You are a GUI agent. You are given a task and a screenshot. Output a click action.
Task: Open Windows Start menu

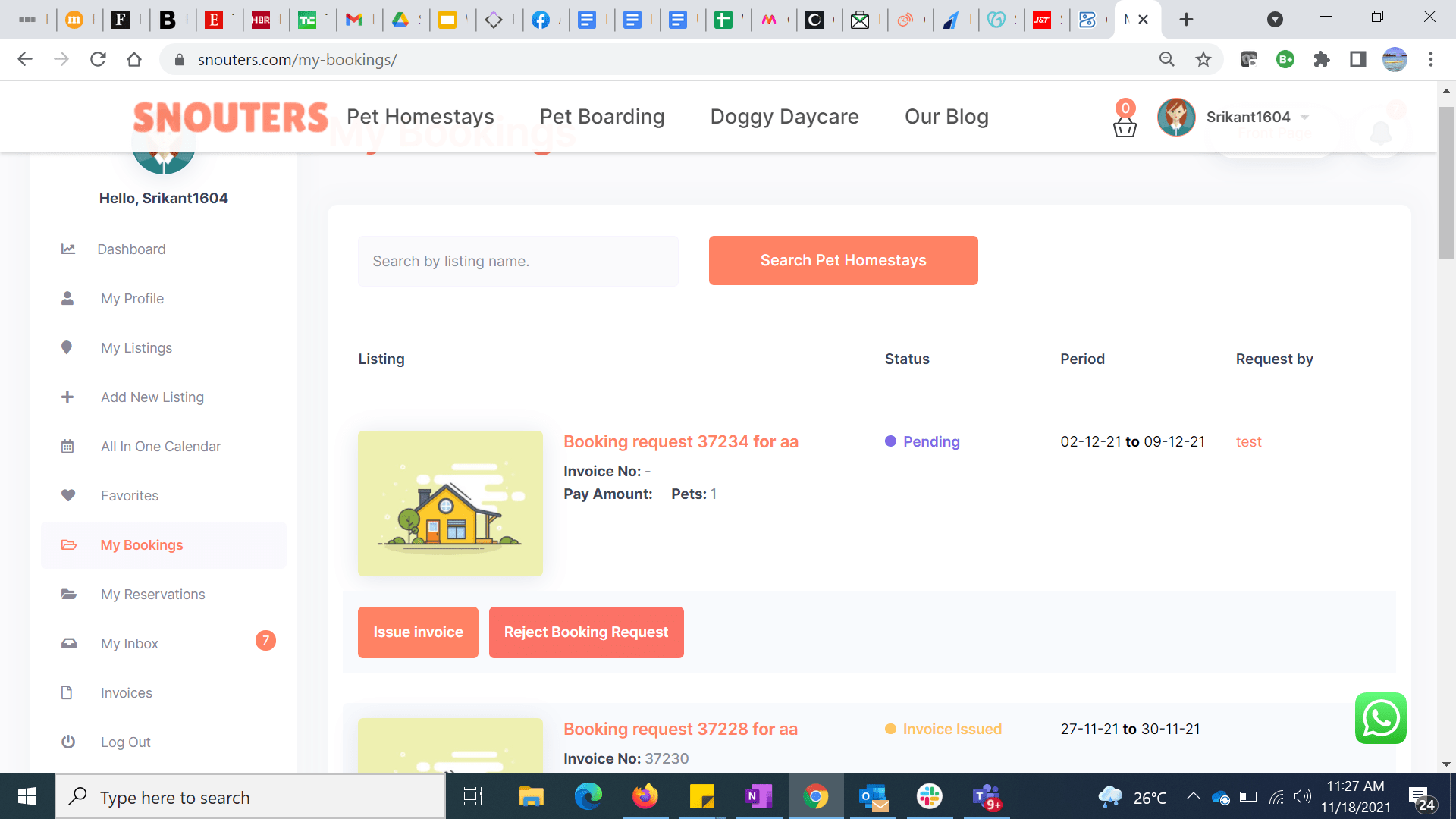tap(27, 796)
